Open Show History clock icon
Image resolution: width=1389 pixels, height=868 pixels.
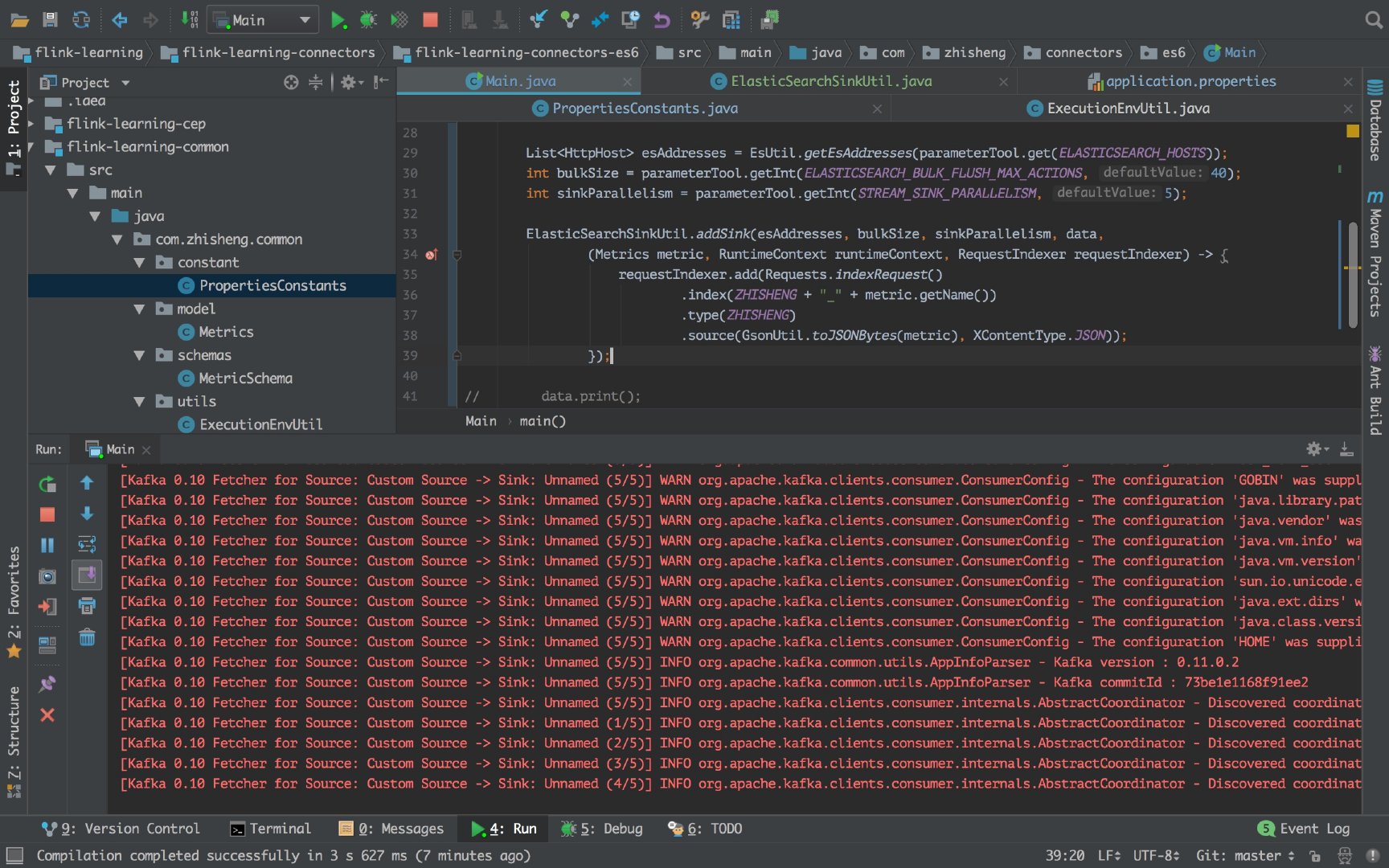[x=631, y=20]
